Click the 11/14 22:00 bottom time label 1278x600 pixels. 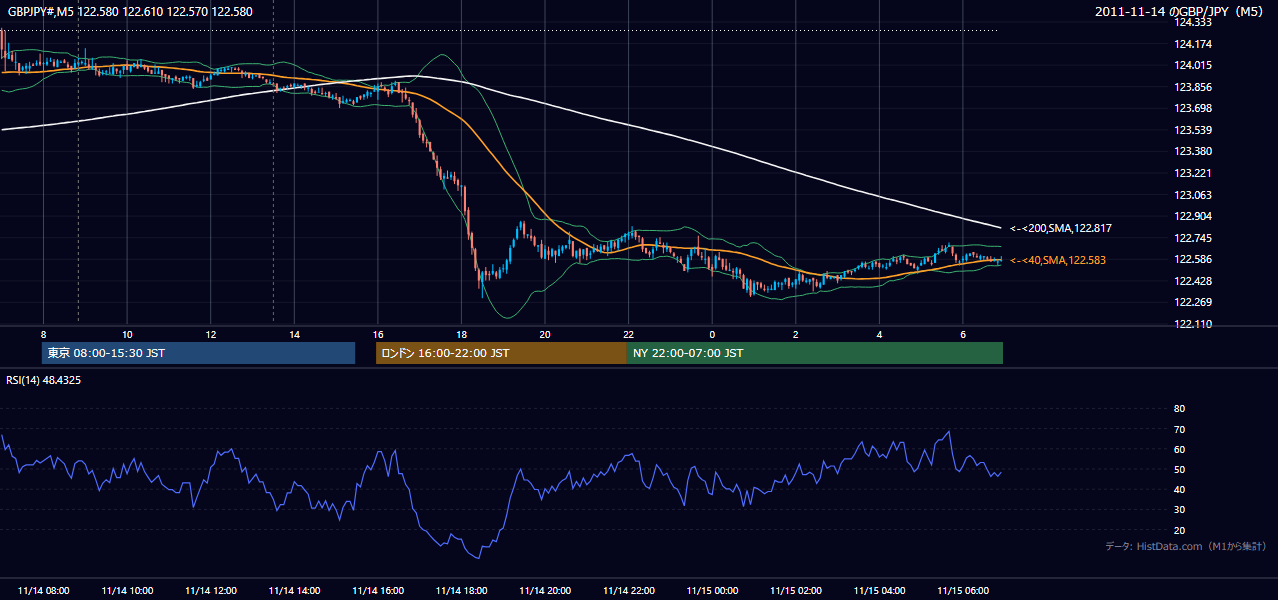click(629, 591)
